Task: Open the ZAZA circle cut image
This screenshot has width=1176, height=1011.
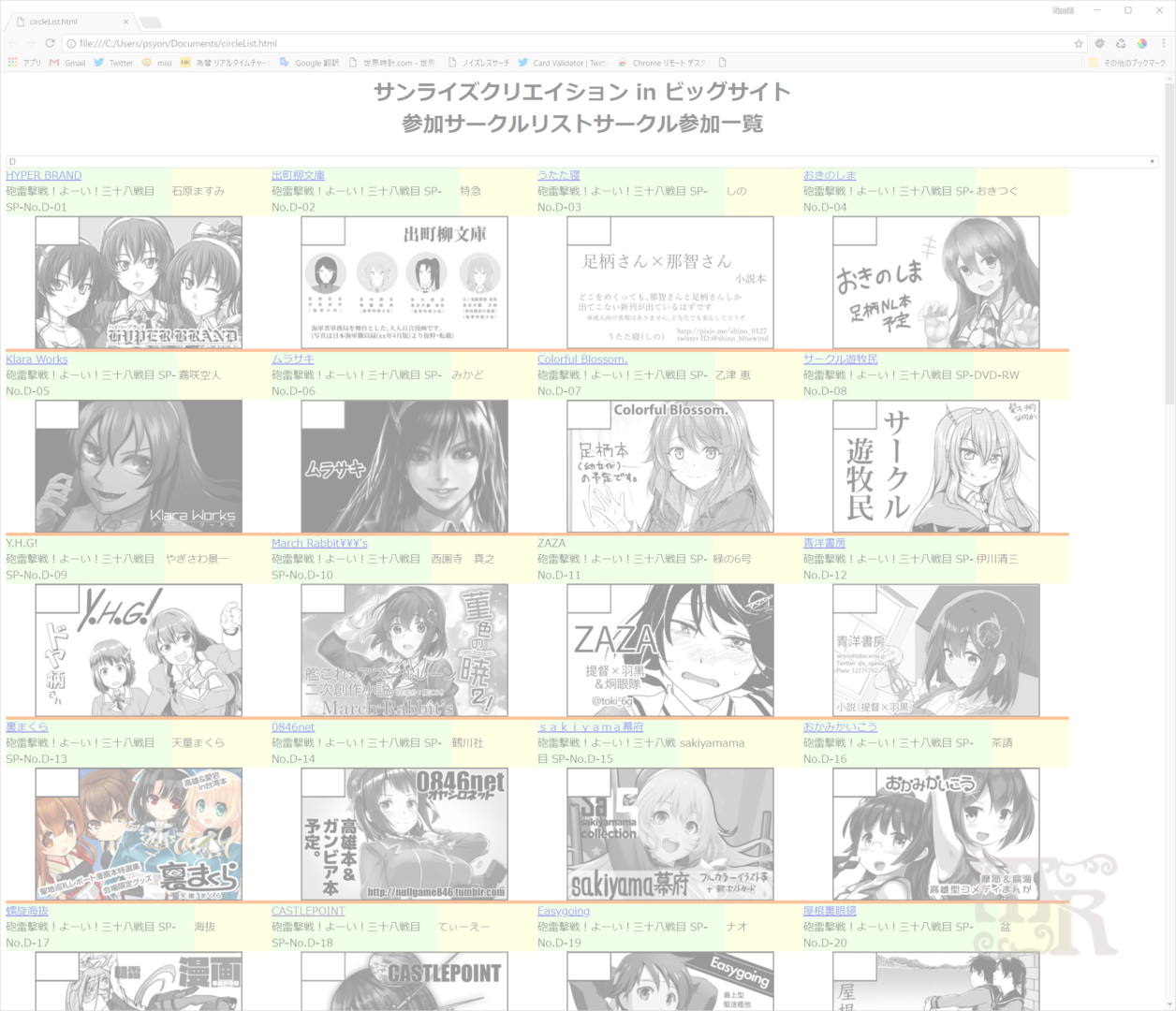Action: [x=670, y=651]
